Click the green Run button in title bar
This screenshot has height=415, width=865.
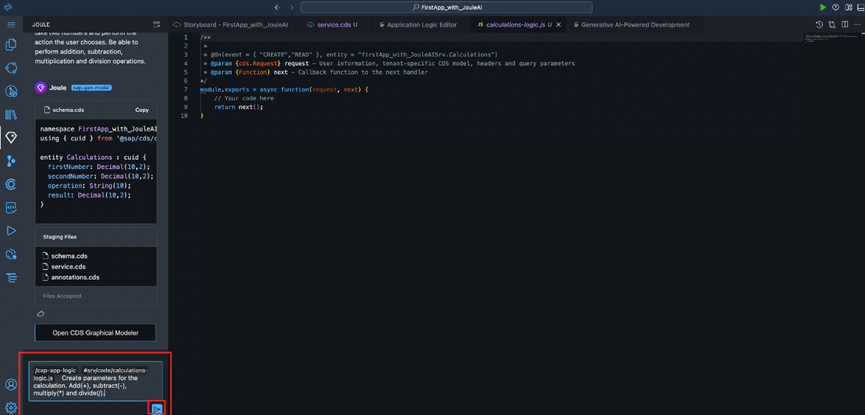pyautogui.click(x=823, y=7)
